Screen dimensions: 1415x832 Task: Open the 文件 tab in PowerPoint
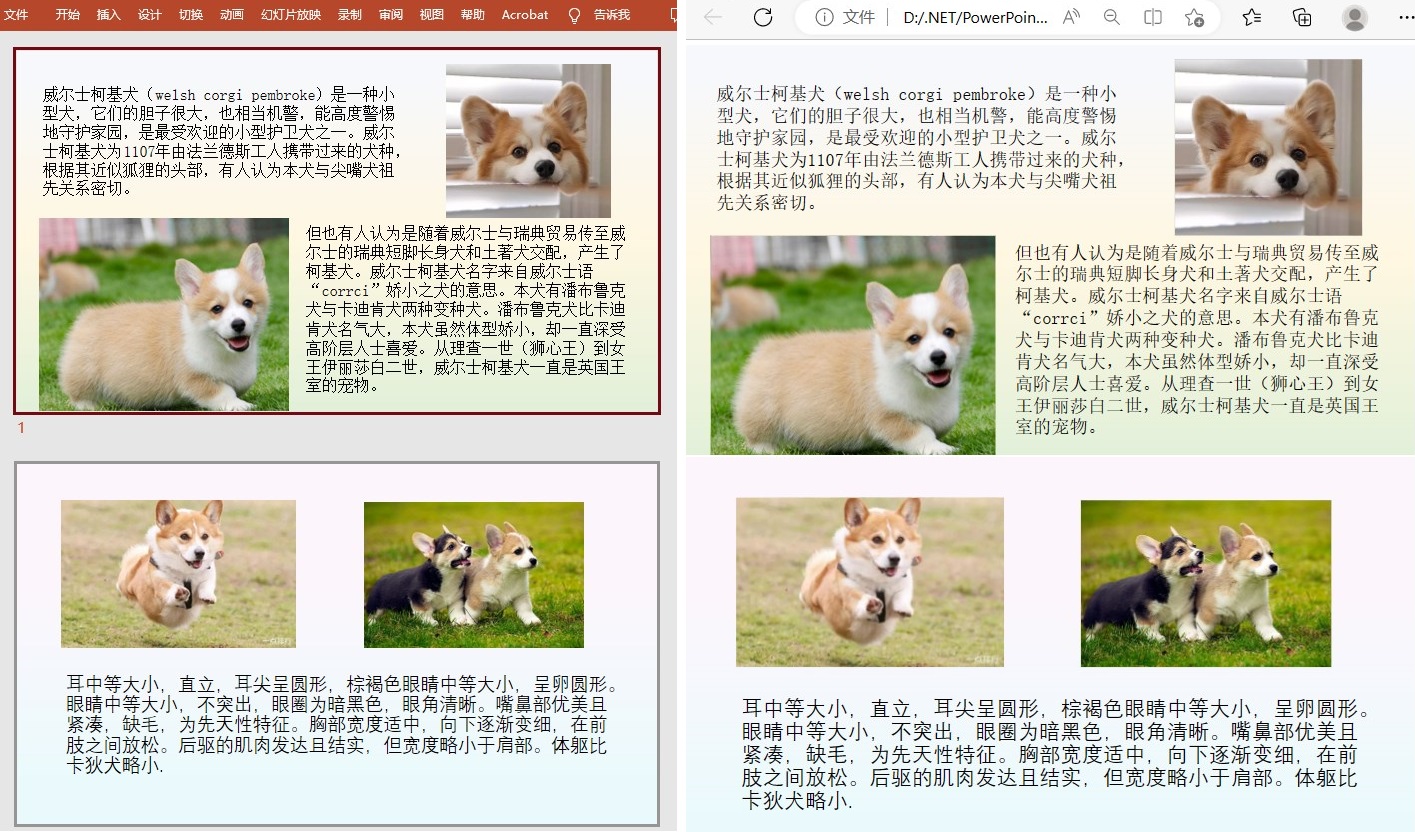pos(16,15)
